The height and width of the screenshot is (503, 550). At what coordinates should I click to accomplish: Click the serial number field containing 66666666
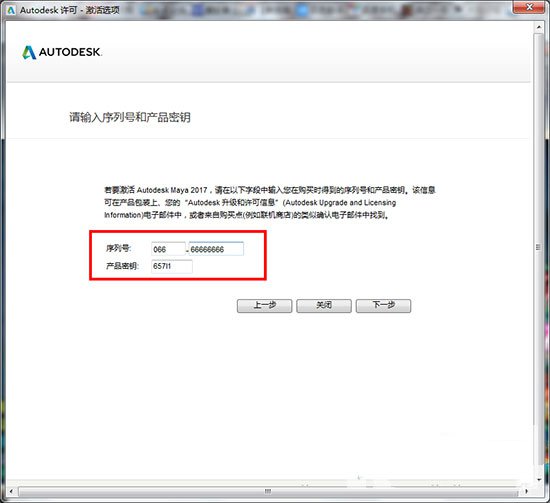pos(216,249)
